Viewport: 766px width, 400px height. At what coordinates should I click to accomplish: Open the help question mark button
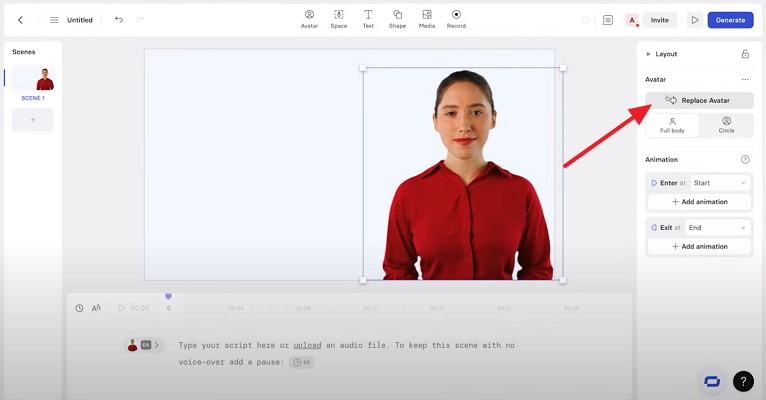pyautogui.click(x=743, y=381)
